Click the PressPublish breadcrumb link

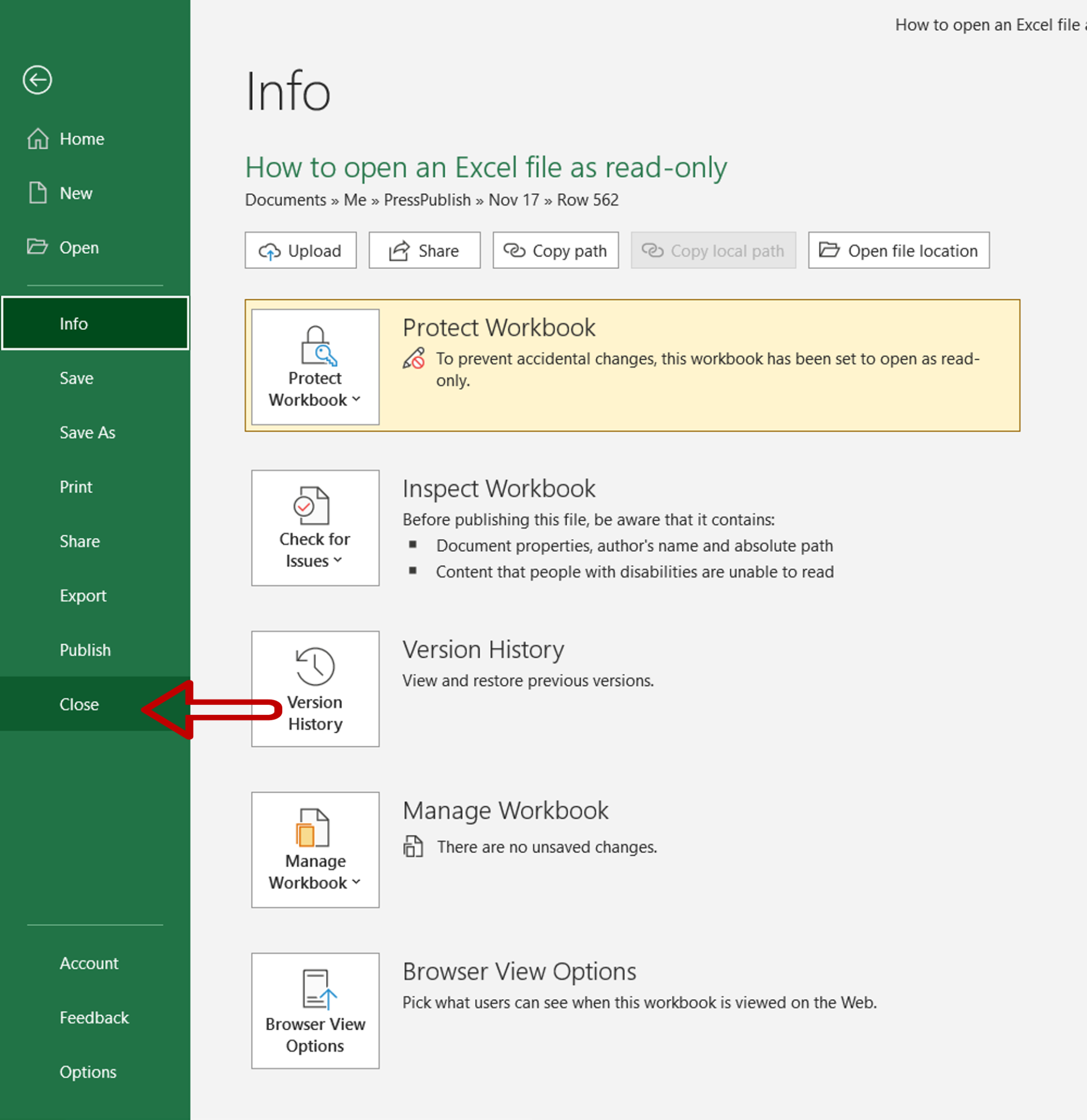point(427,200)
